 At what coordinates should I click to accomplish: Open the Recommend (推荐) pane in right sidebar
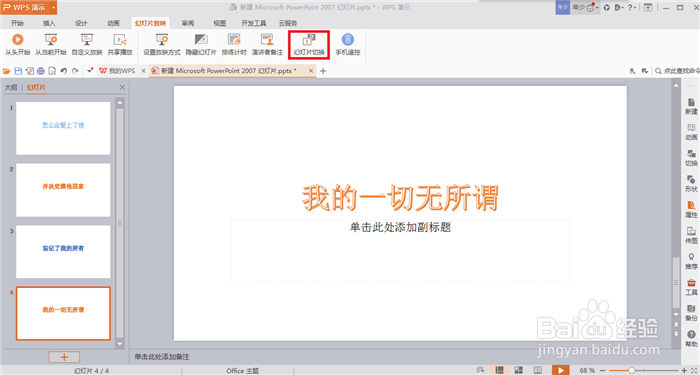click(691, 262)
